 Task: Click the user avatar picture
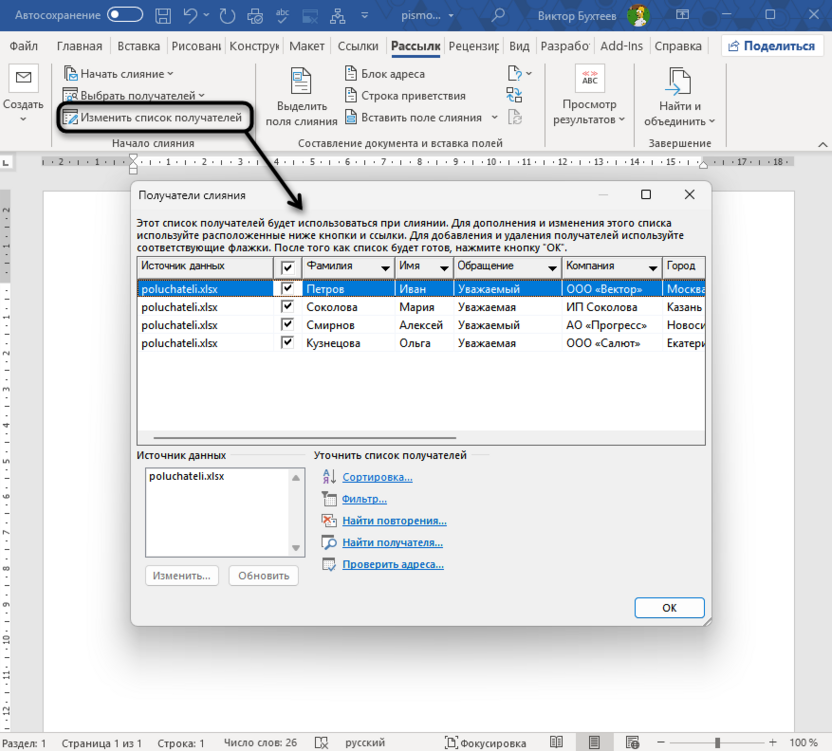(638, 15)
